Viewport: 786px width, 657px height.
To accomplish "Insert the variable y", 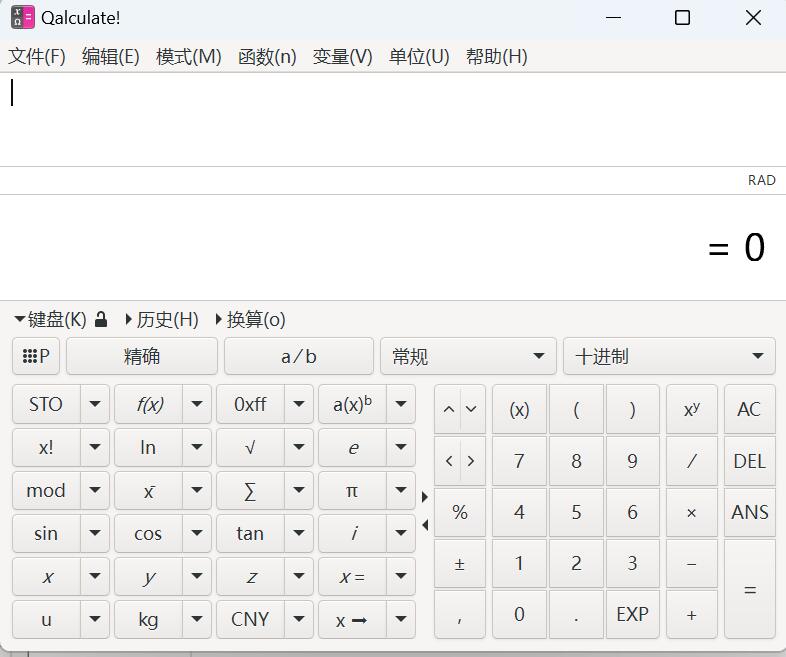I will (149, 576).
